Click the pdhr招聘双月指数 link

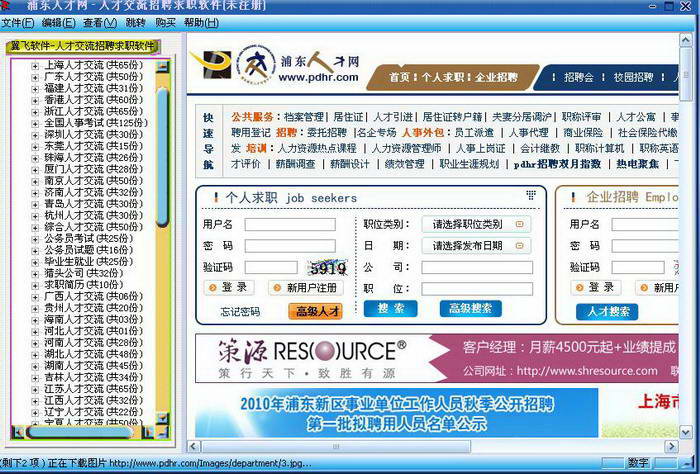click(558, 164)
